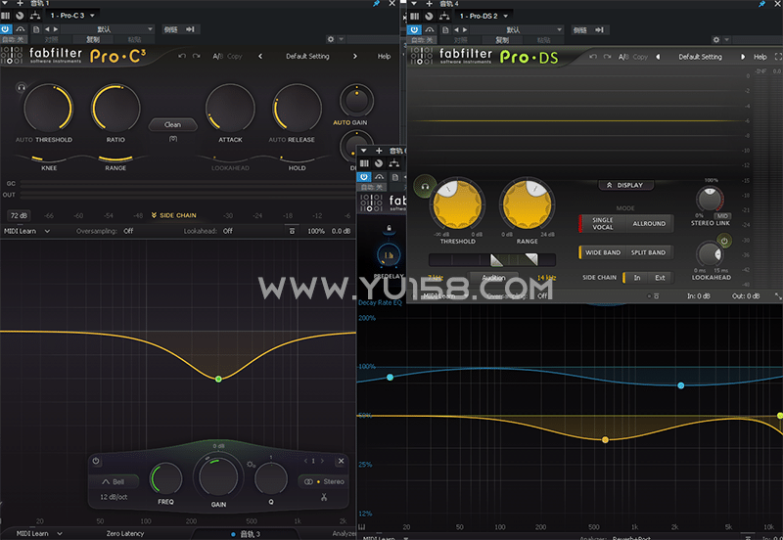Screen dimensions: 783x540
Task: Set Pro-DS side chain to Ext
Action: tap(660, 277)
